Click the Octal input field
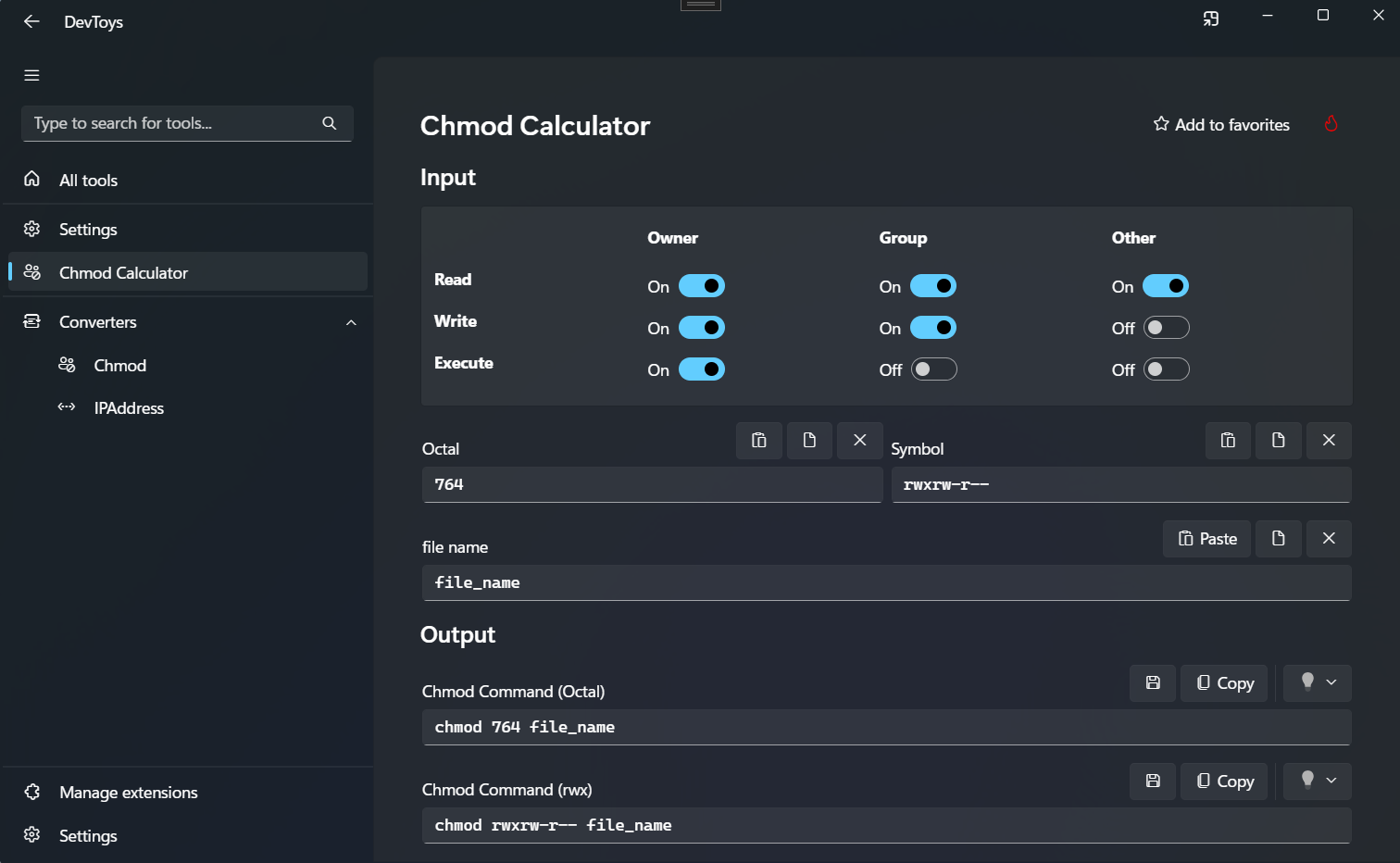The width and height of the screenshot is (1400, 863). 652,484
